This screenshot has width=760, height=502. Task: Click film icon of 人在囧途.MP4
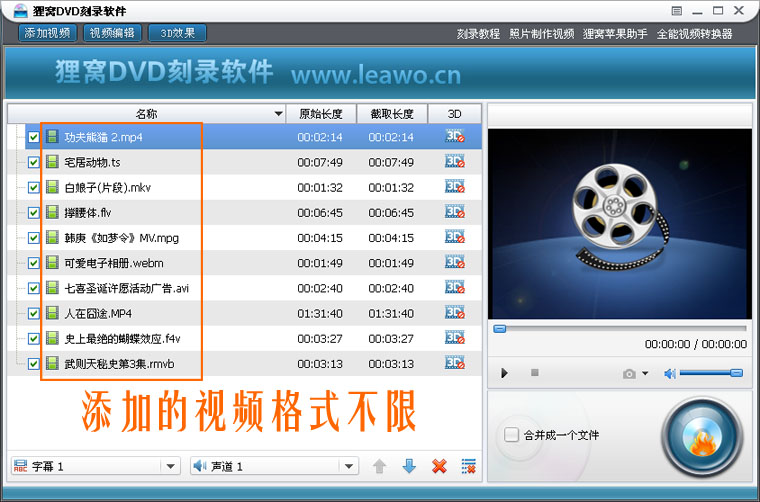(x=52, y=313)
